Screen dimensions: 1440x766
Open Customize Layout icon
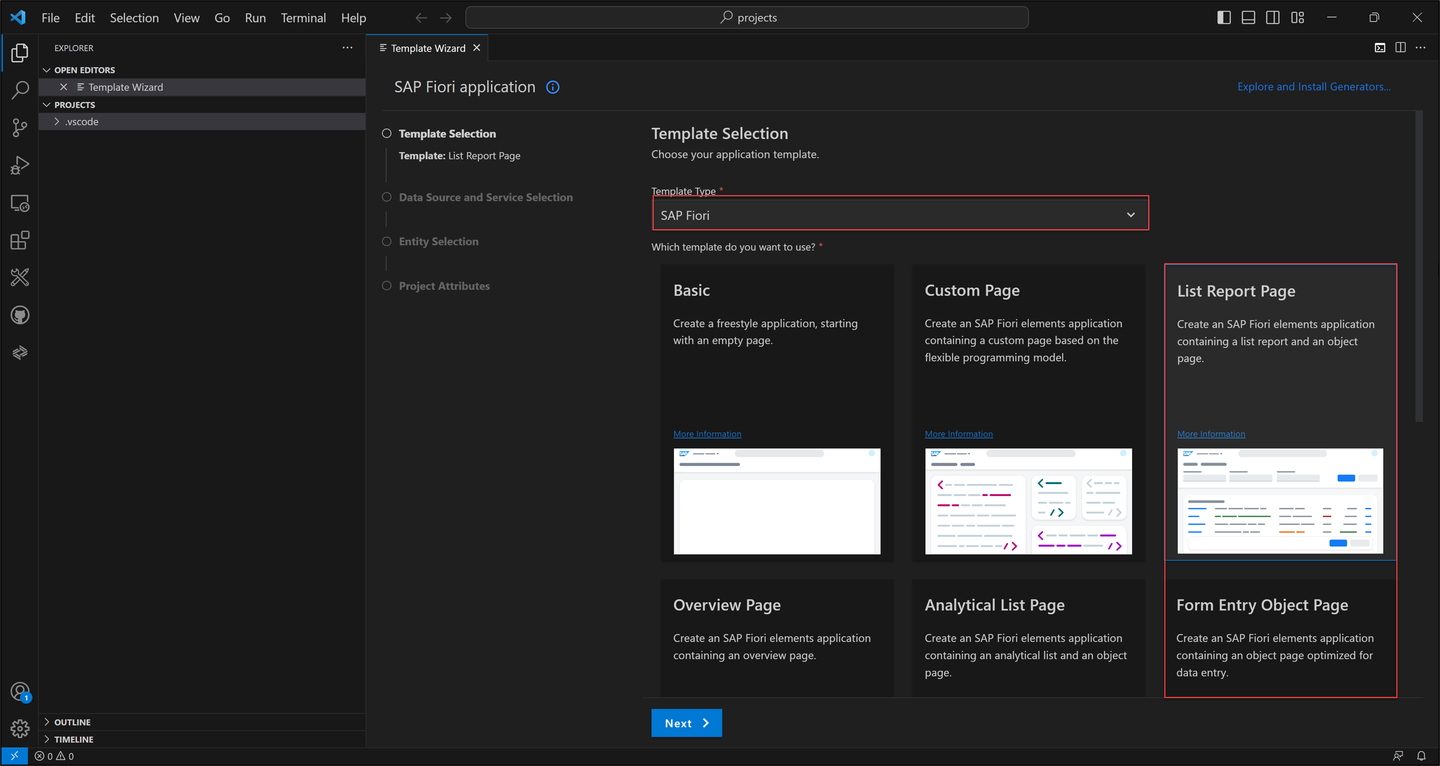pyautogui.click(x=1297, y=17)
